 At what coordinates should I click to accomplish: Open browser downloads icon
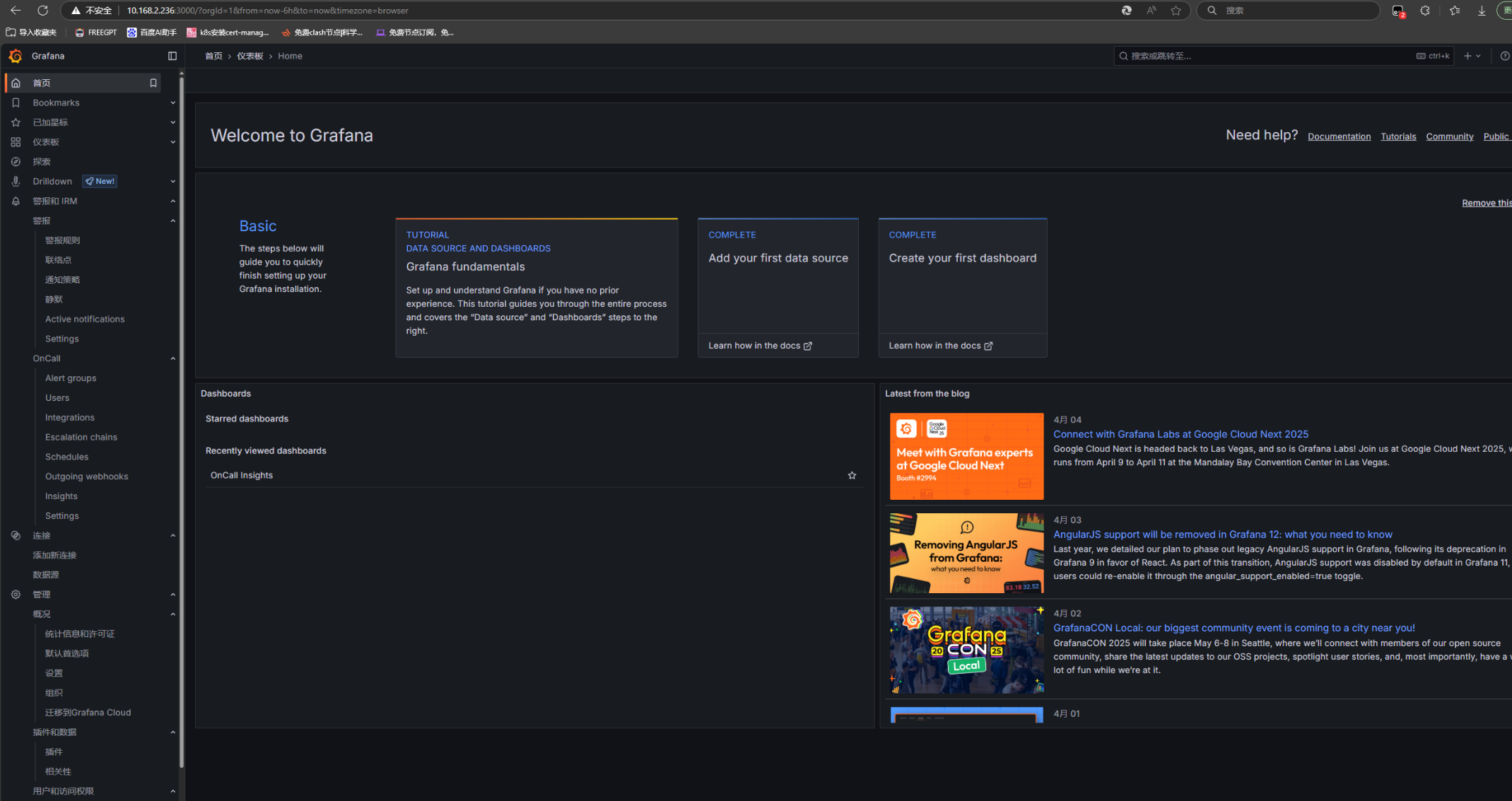1482,11
